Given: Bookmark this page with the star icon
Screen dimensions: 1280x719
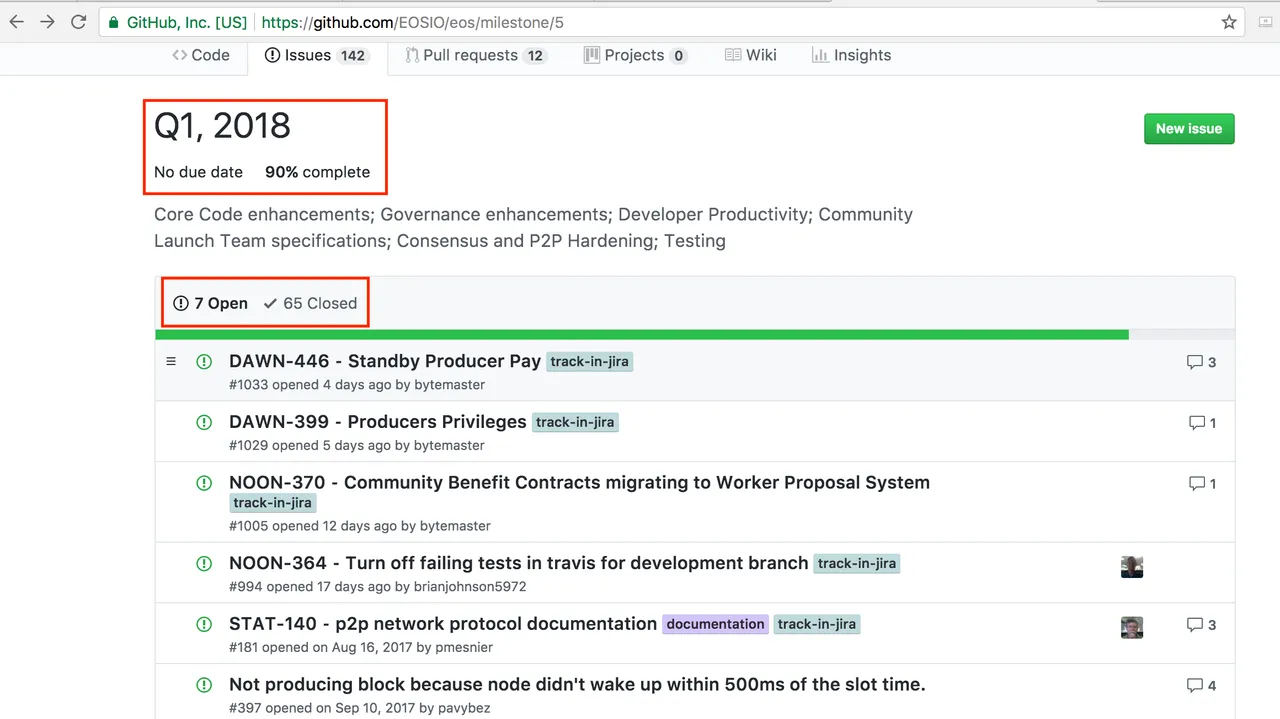Looking at the screenshot, I should 1229,22.
